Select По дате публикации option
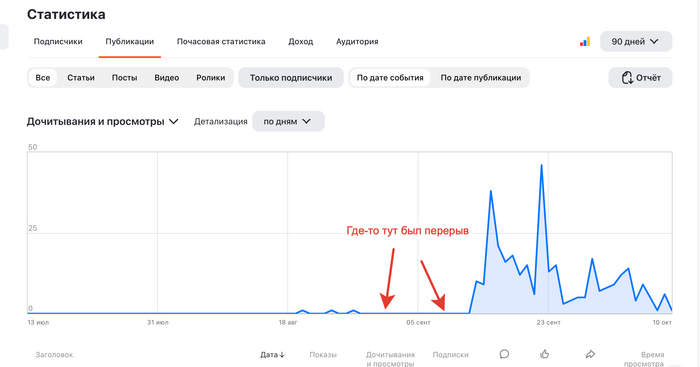 pyautogui.click(x=481, y=78)
